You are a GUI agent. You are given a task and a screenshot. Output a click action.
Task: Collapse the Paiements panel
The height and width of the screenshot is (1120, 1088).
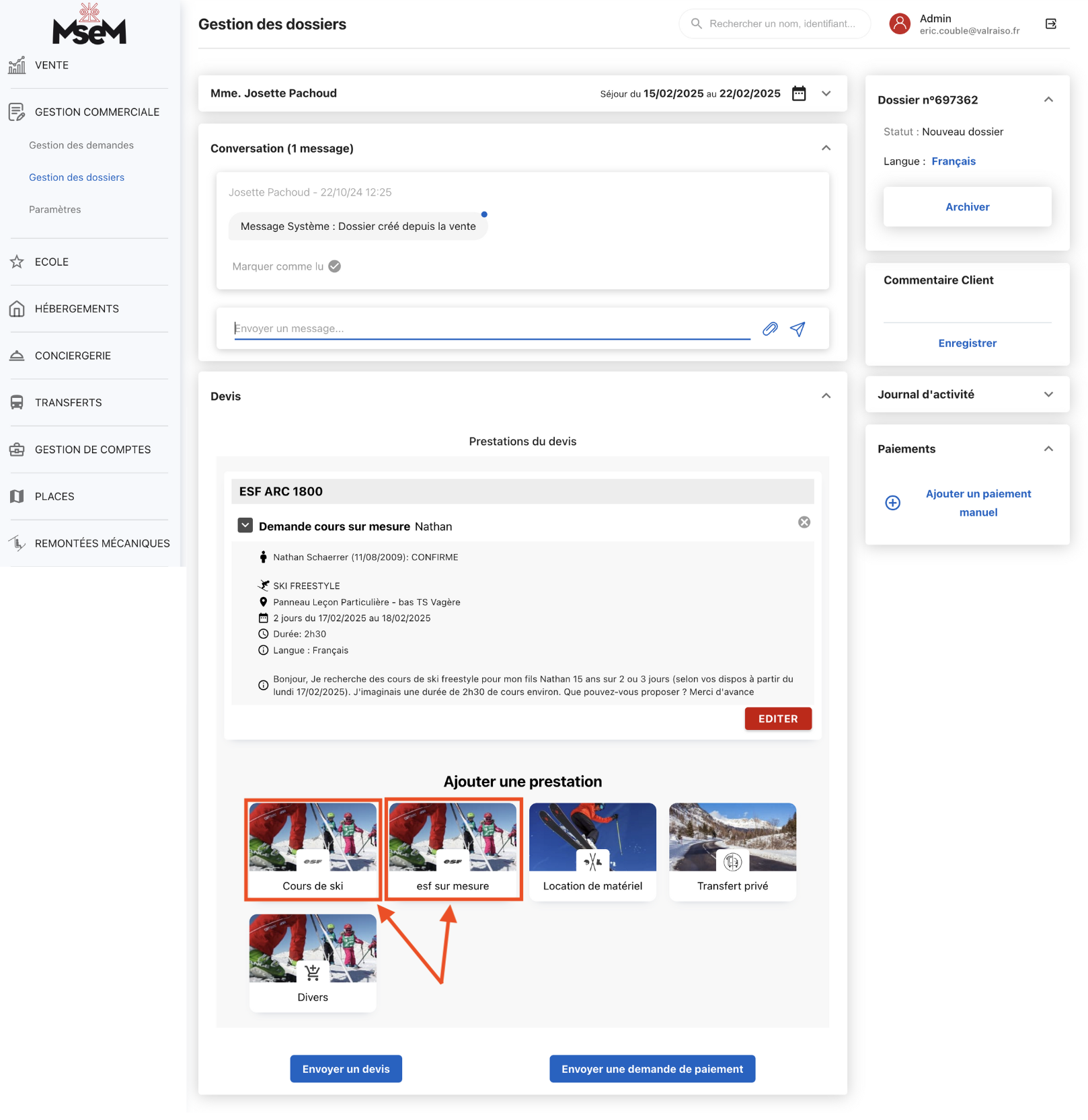click(1048, 449)
